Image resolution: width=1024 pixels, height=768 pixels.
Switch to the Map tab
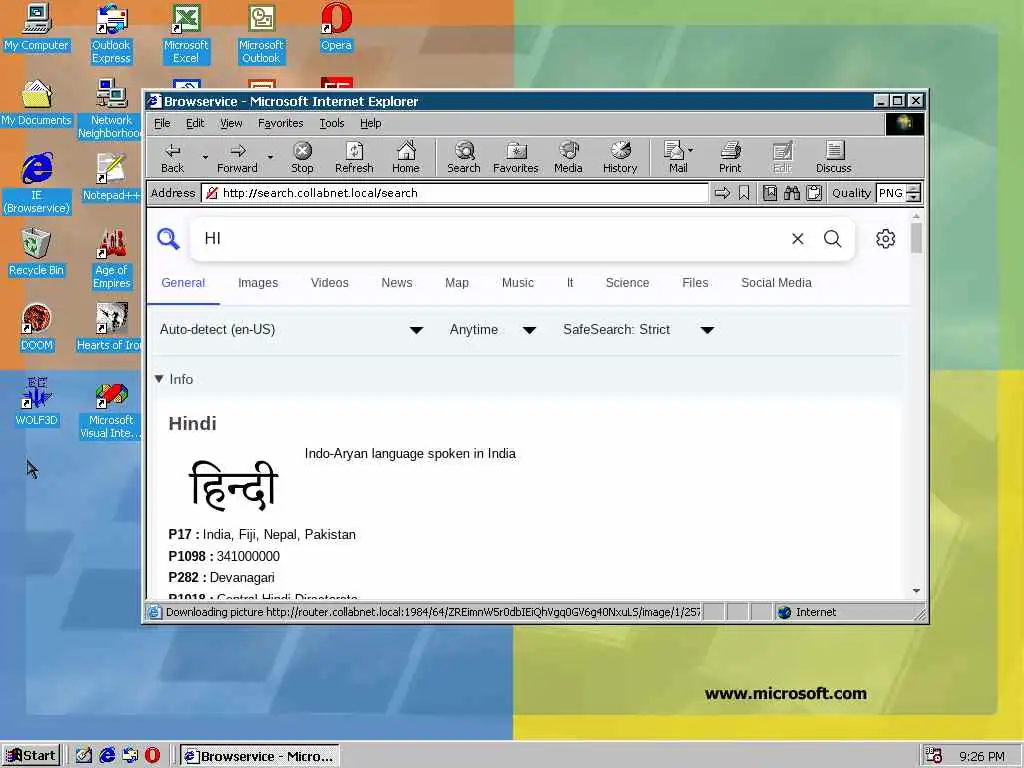(x=456, y=283)
